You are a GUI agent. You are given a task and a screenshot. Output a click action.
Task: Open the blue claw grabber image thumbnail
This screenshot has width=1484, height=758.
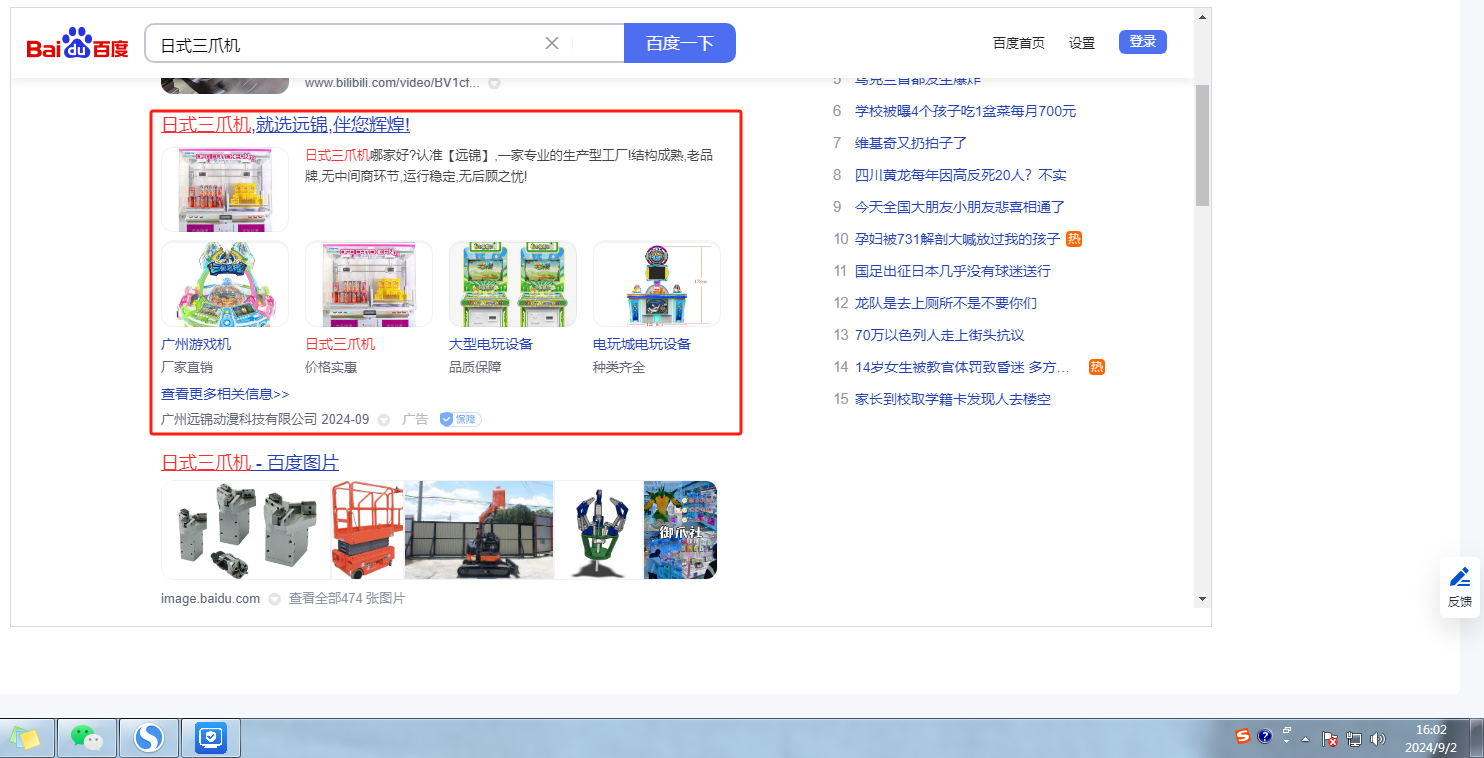click(x=599, y=530)
